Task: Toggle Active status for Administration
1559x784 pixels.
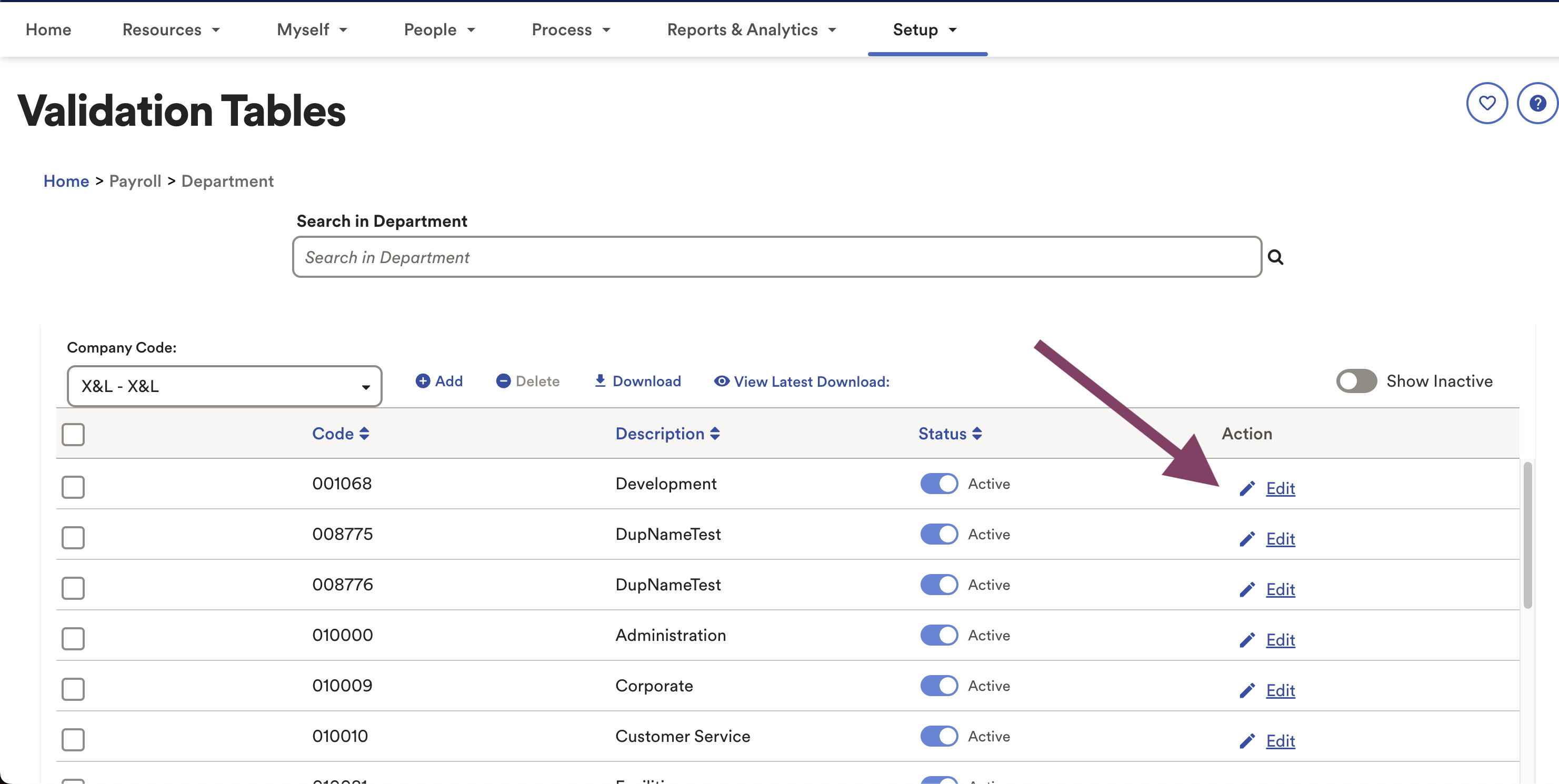Action: click(940, 635)
